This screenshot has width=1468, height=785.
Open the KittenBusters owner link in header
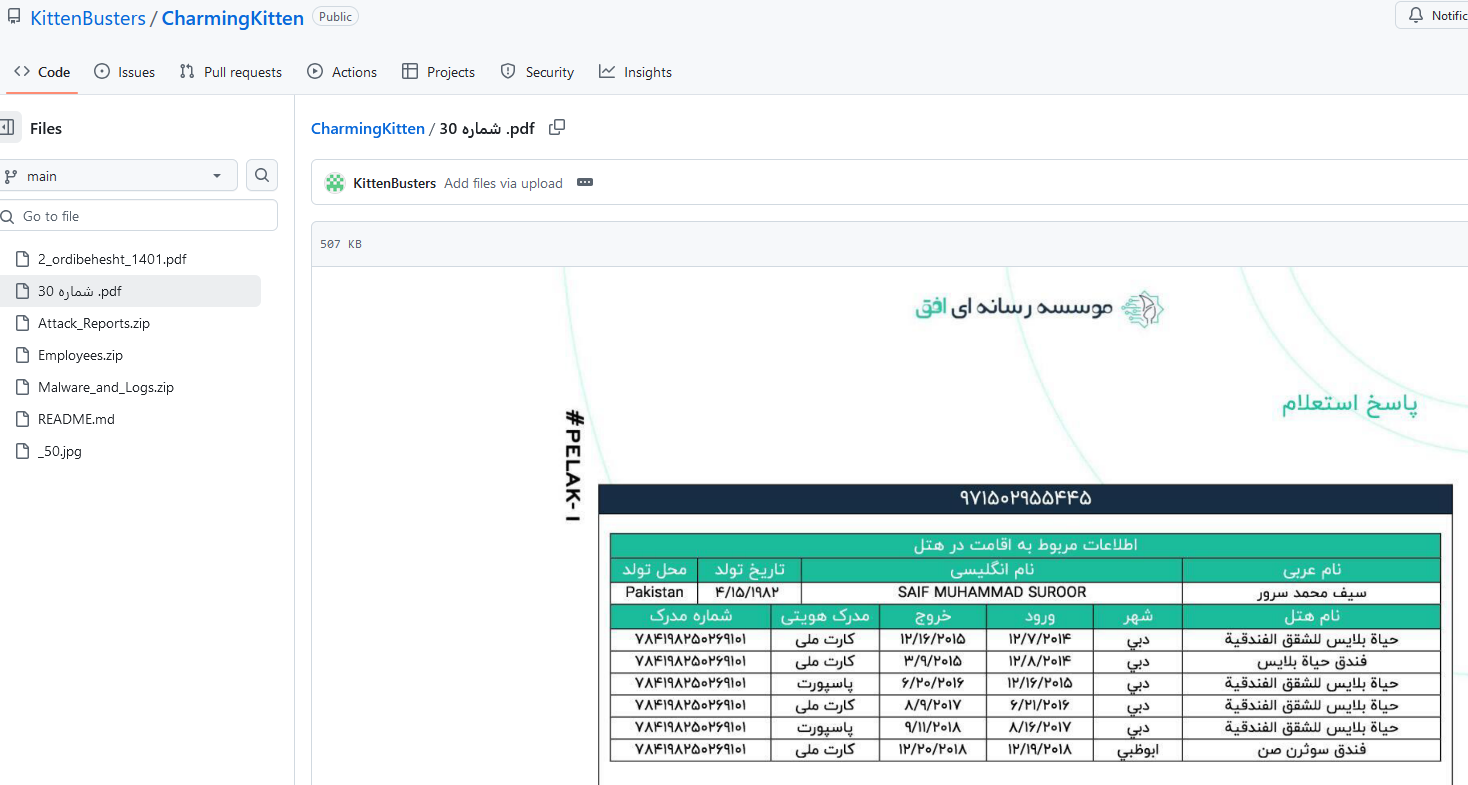coord(87,18)
